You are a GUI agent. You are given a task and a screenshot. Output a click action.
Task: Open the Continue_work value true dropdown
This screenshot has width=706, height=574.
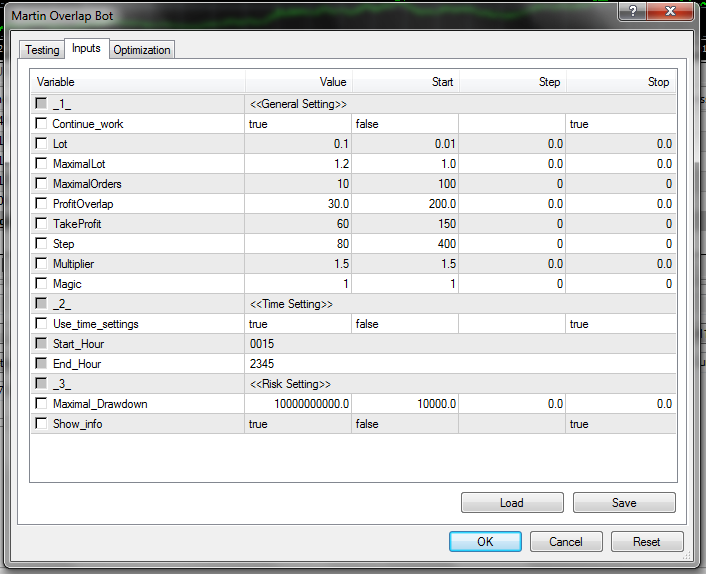(x=298, y=124)
